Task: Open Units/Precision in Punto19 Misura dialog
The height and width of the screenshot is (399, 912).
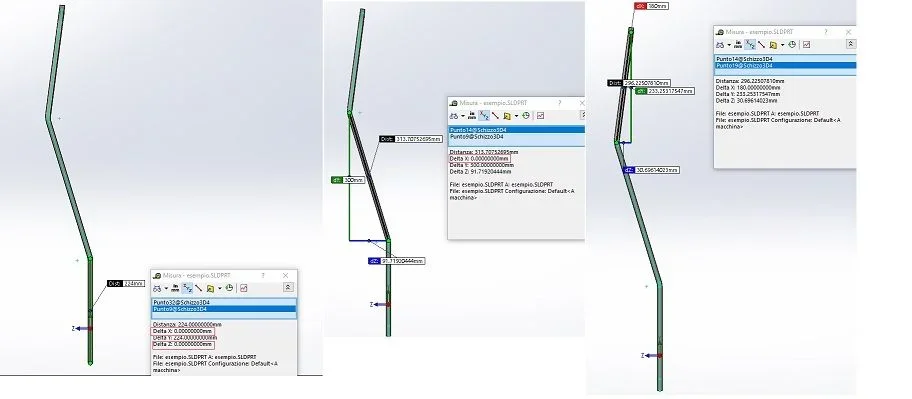Action: click(738, 45)
